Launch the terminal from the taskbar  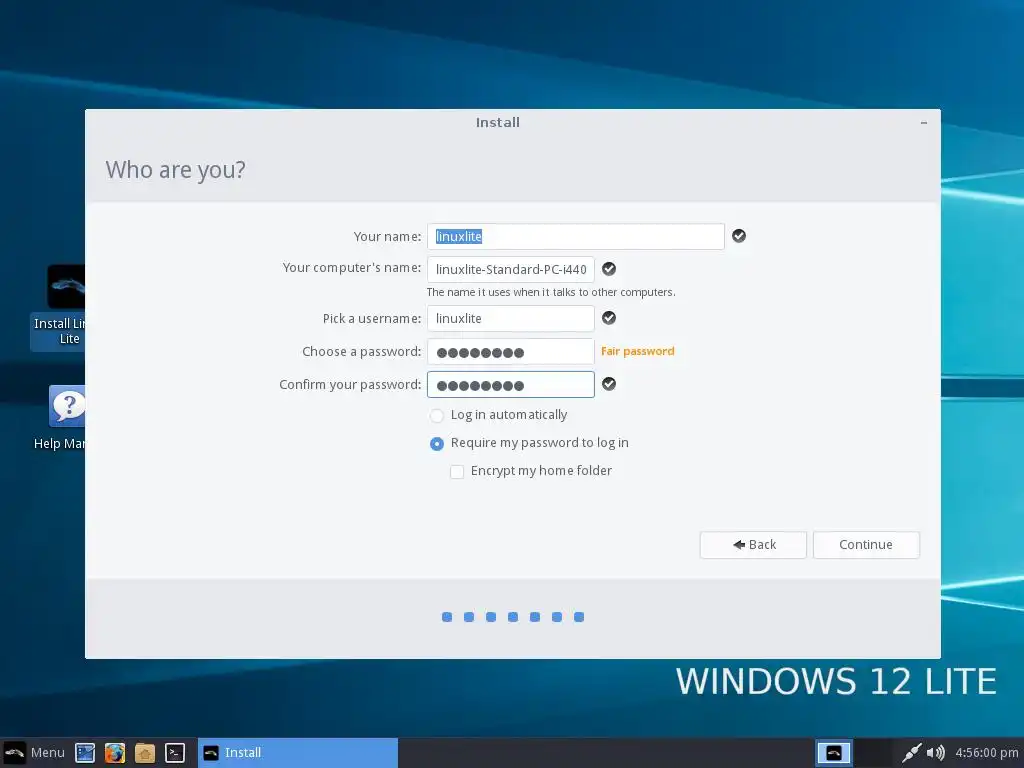click(175, 753)
